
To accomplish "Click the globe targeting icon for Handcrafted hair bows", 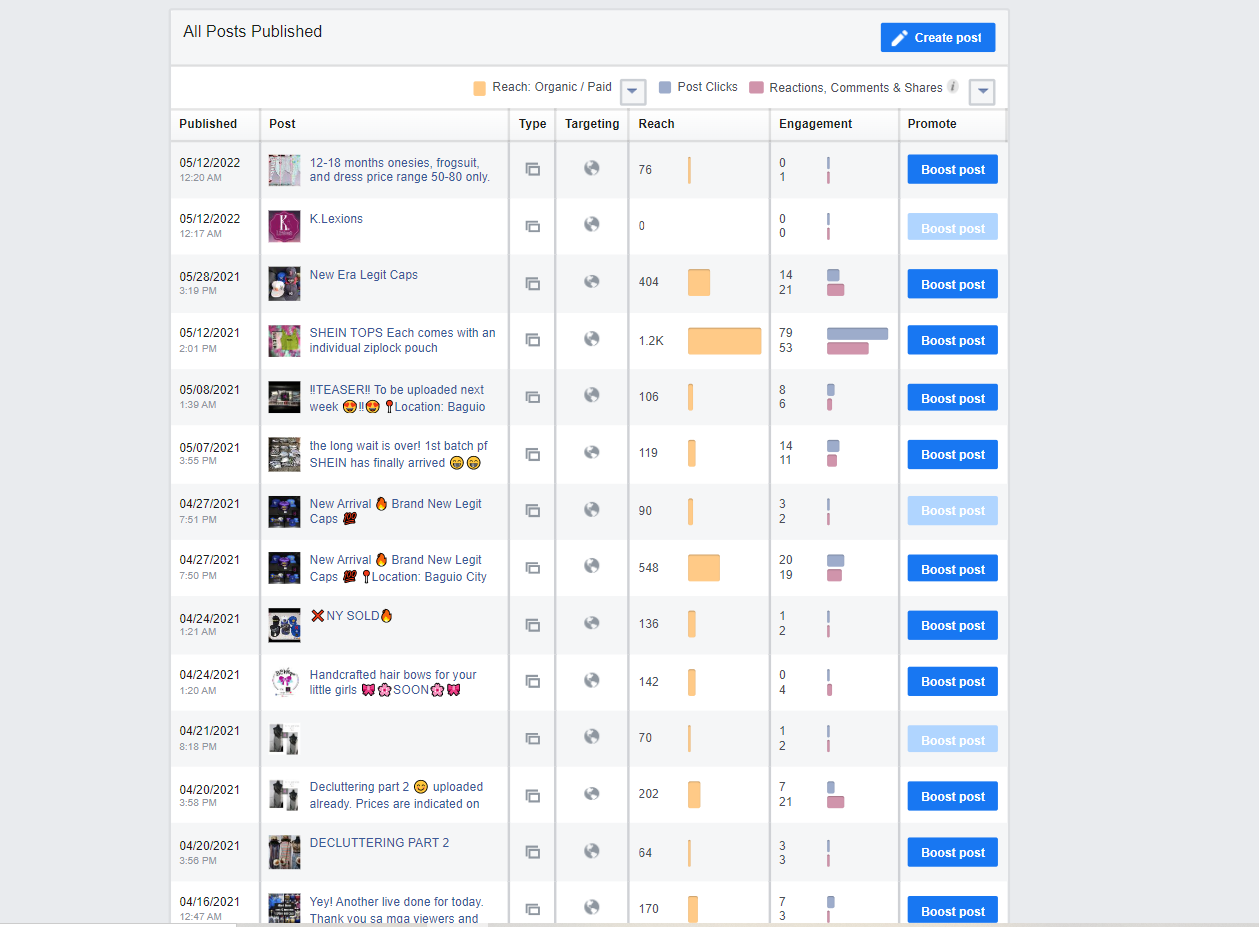I will click(592, 680).
